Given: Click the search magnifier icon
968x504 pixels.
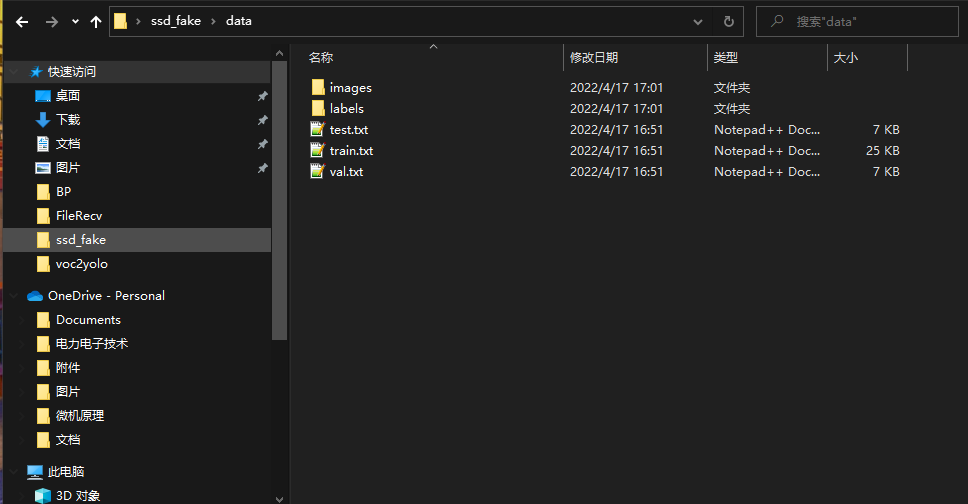Looking at the screenshot, I should 777,21.
